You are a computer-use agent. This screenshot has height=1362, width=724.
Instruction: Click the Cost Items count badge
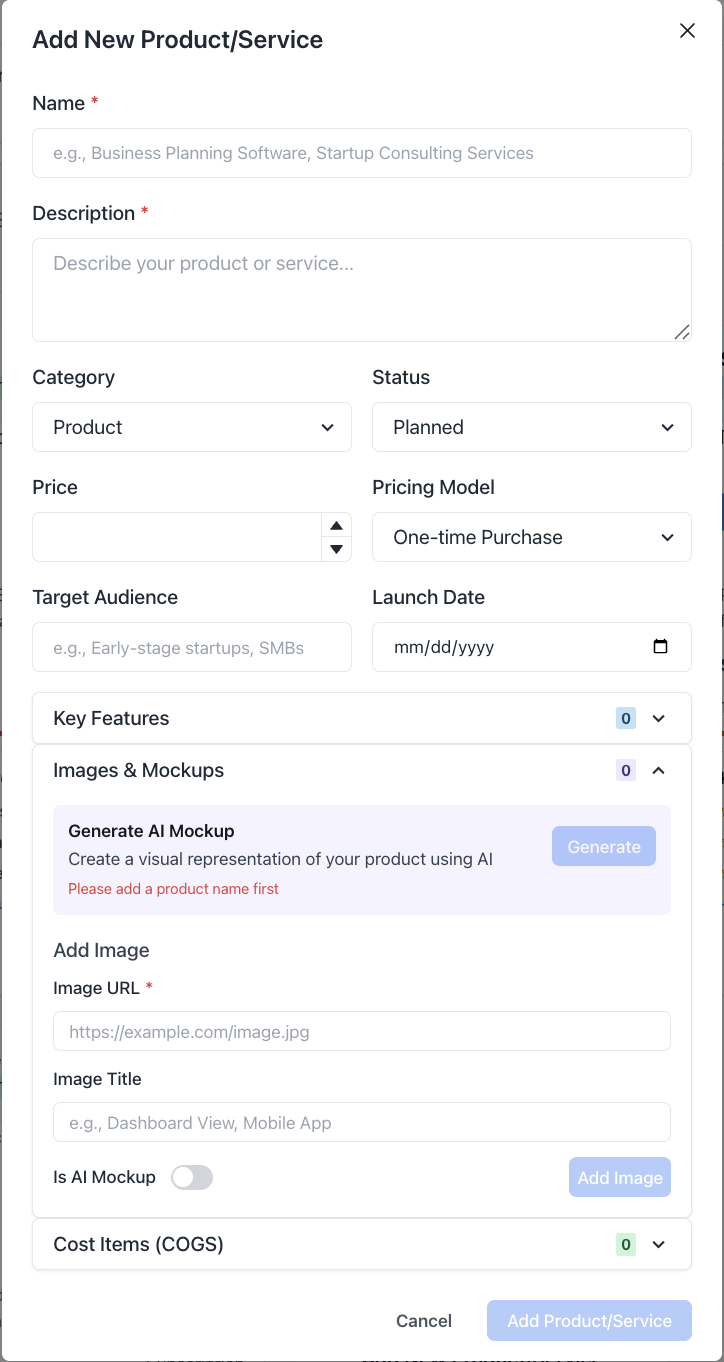coord(626,1245)
